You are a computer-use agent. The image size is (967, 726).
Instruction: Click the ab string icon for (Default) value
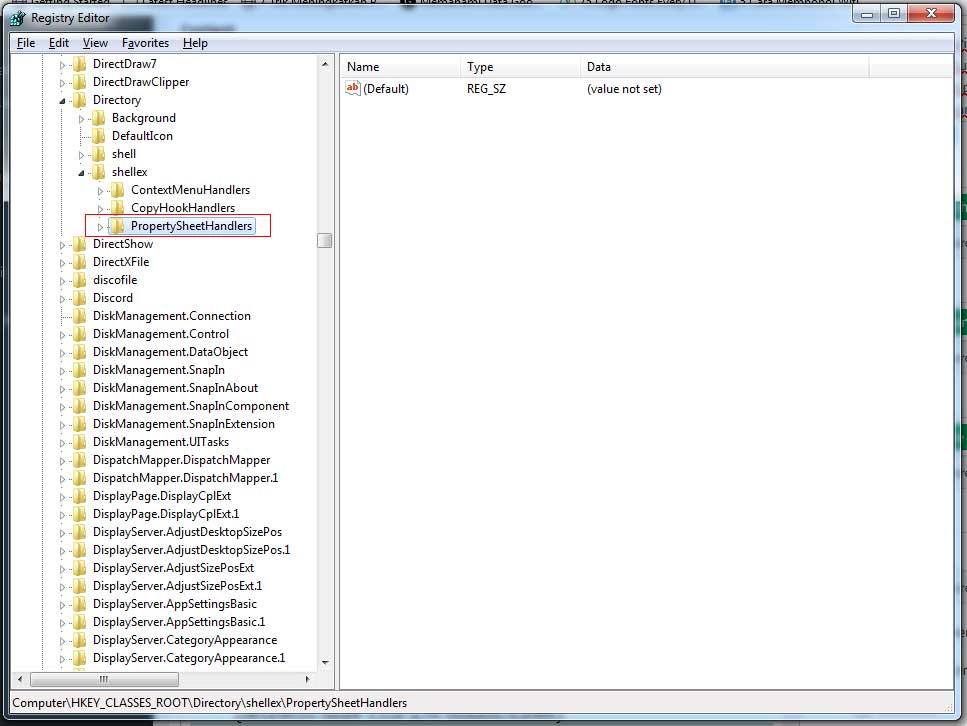(352, 89)
